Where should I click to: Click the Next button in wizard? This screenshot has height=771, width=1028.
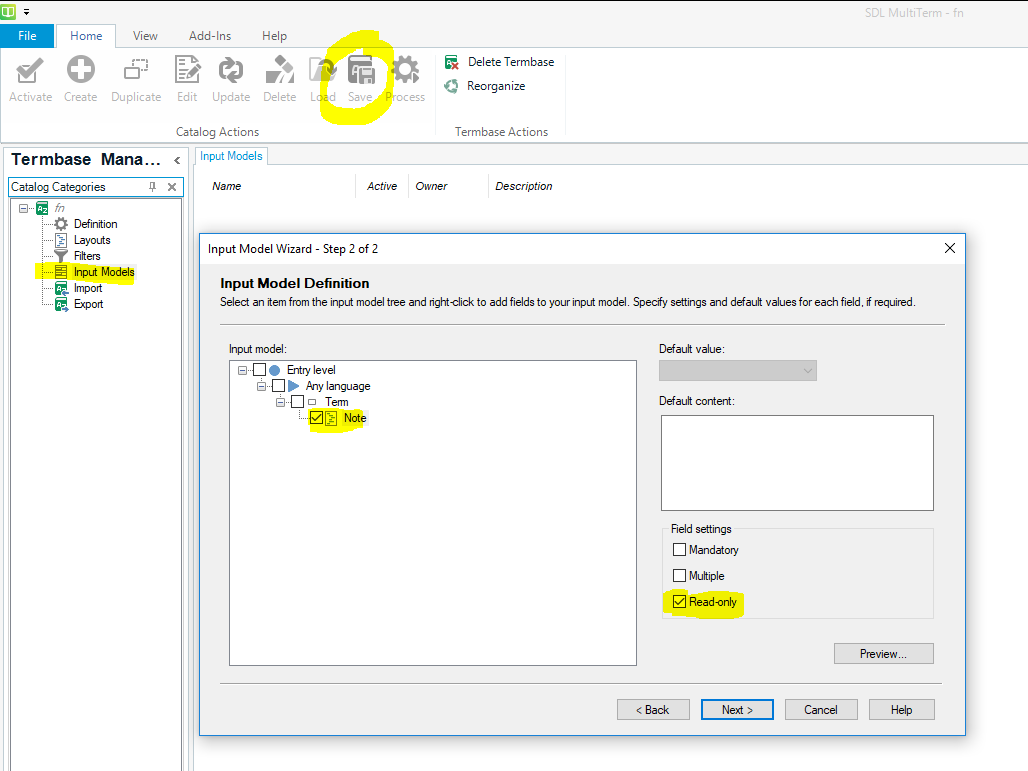(x=737, y=709)
